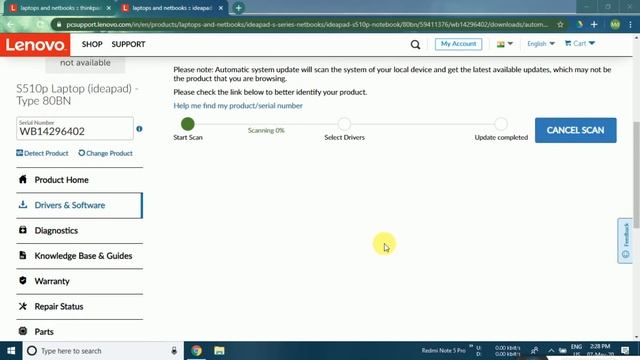
Task: Click the Parts icon in sidebar
Action: point(23,331)
